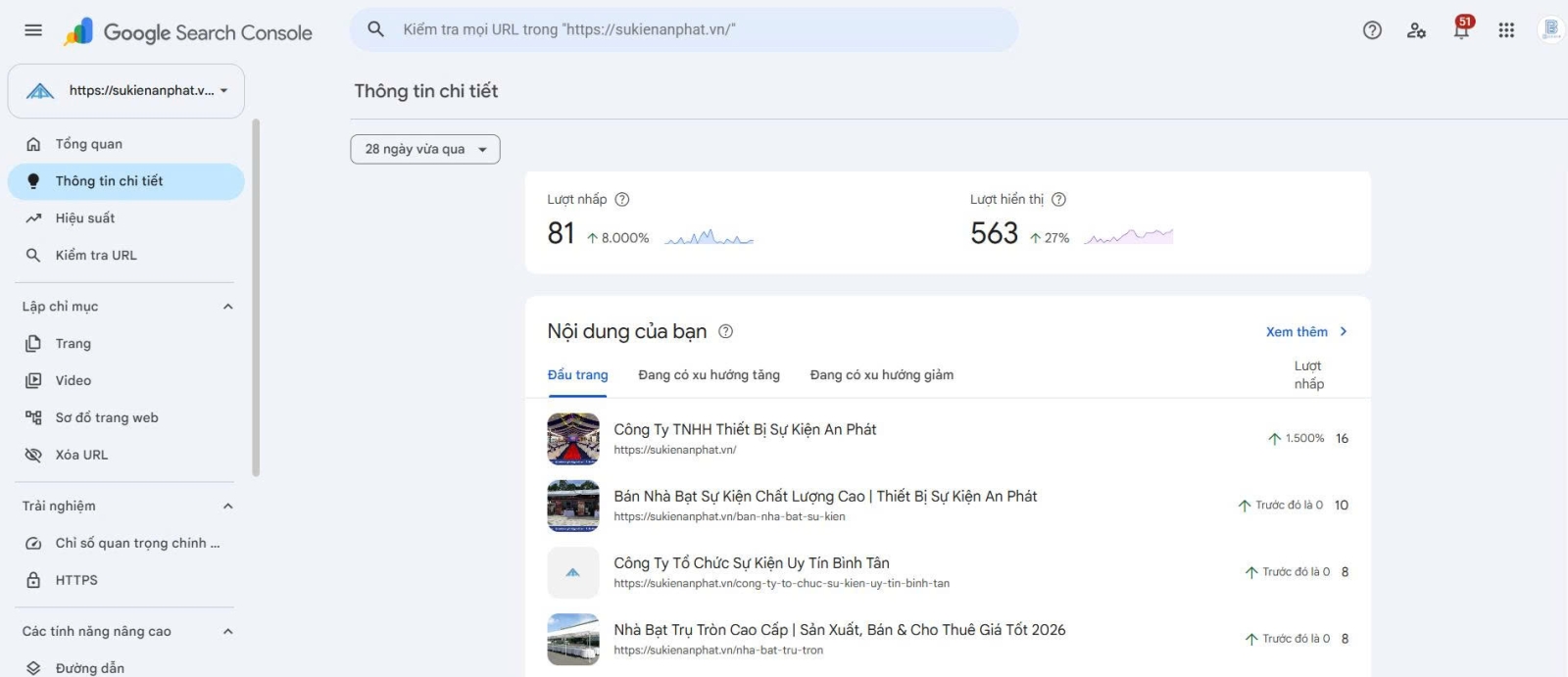
Task: Click the Sơ đồ trang web sitemap icon
Action: (x=33, y=418)
